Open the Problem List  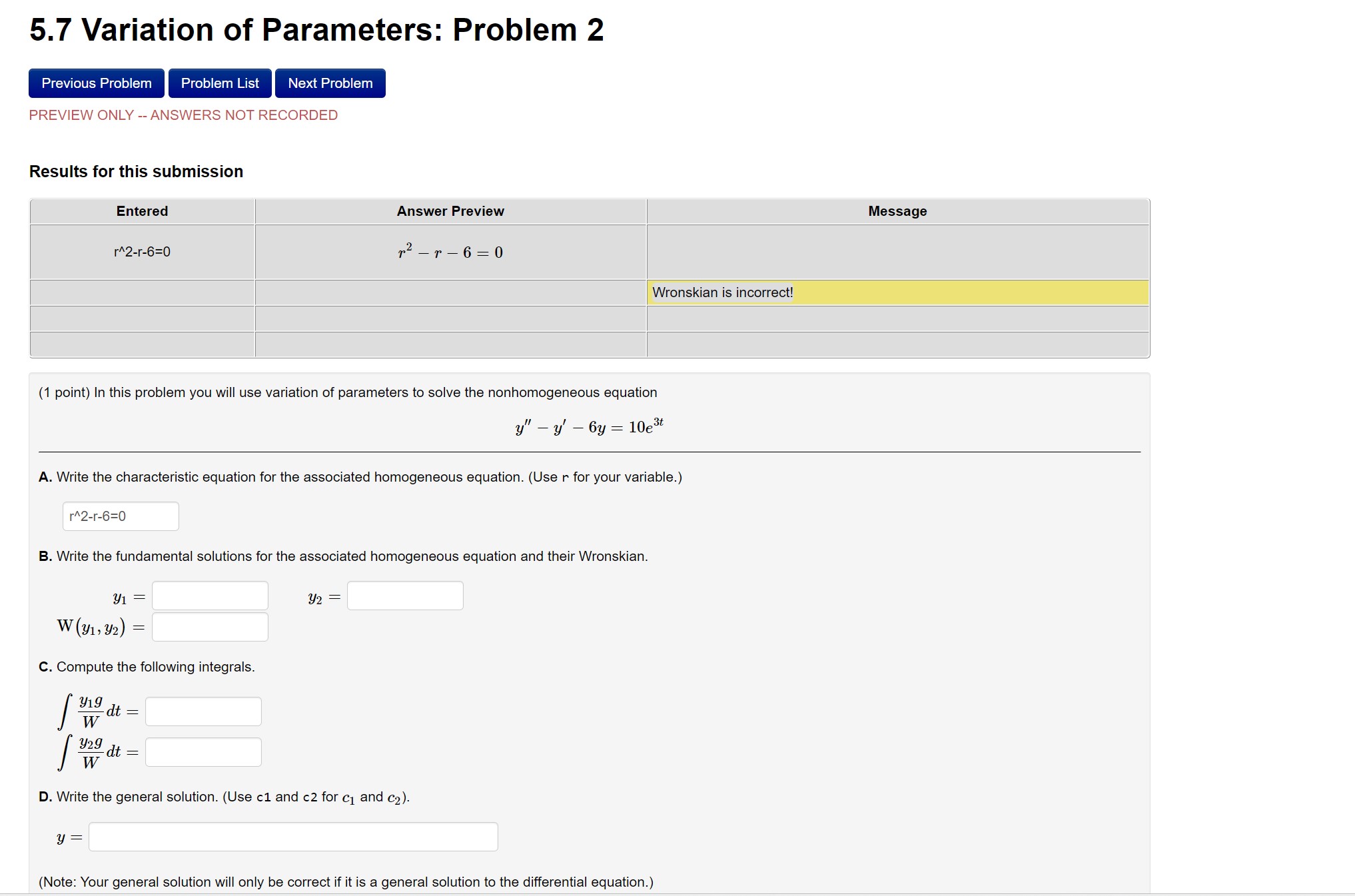tap(220, 83)
